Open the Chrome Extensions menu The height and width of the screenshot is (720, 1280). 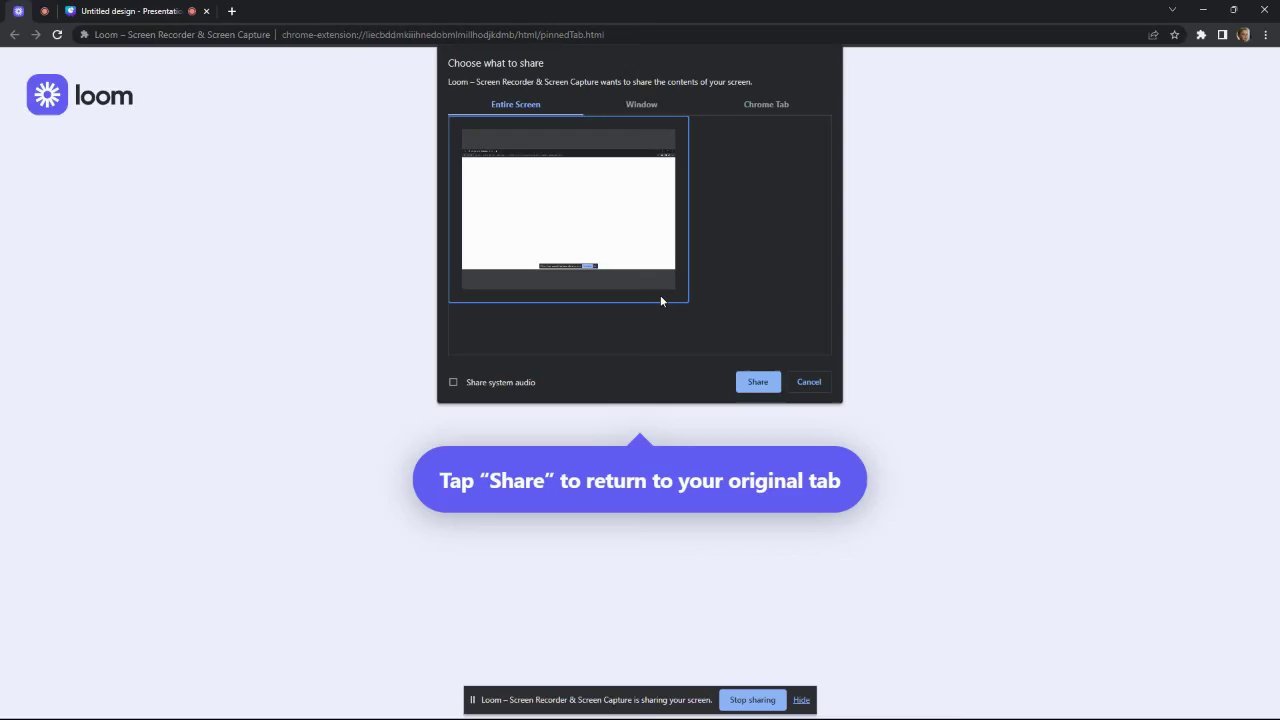tap(1201, 34)
